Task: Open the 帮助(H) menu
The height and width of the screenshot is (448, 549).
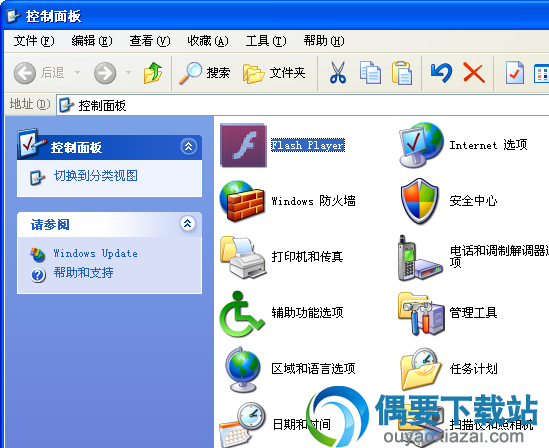Action: (x=324, y=41)
